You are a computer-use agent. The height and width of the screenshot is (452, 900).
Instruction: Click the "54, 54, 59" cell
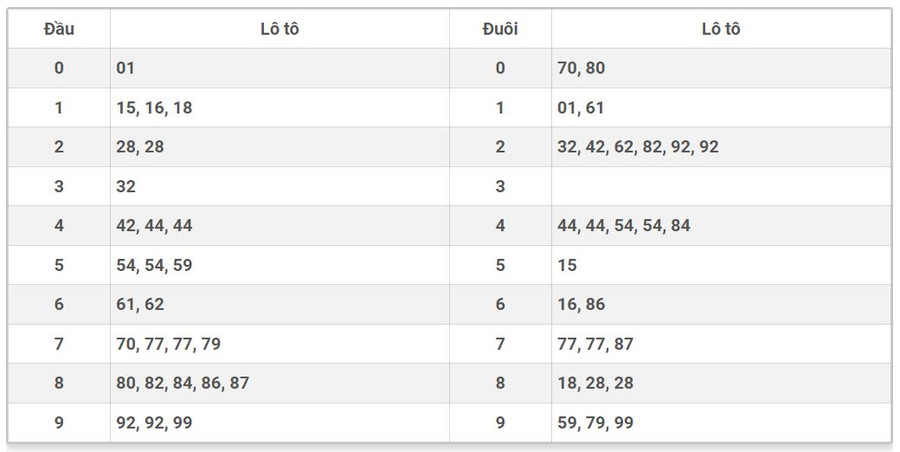(x=154, y=265)
